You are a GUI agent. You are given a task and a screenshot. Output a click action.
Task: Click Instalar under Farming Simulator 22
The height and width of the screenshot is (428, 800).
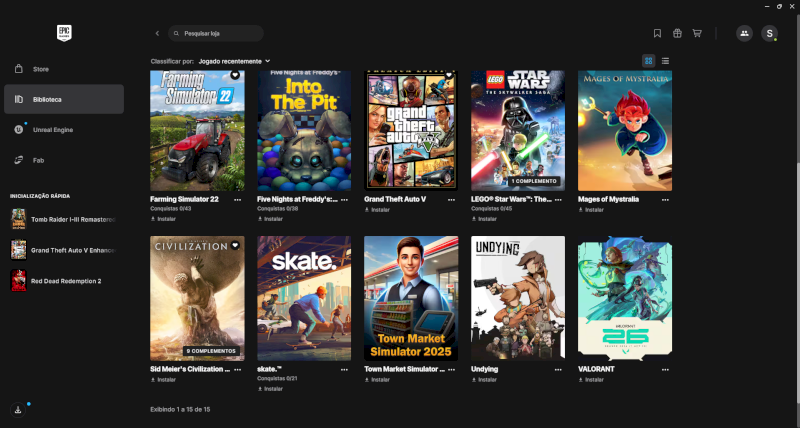[x=163, y=219]
